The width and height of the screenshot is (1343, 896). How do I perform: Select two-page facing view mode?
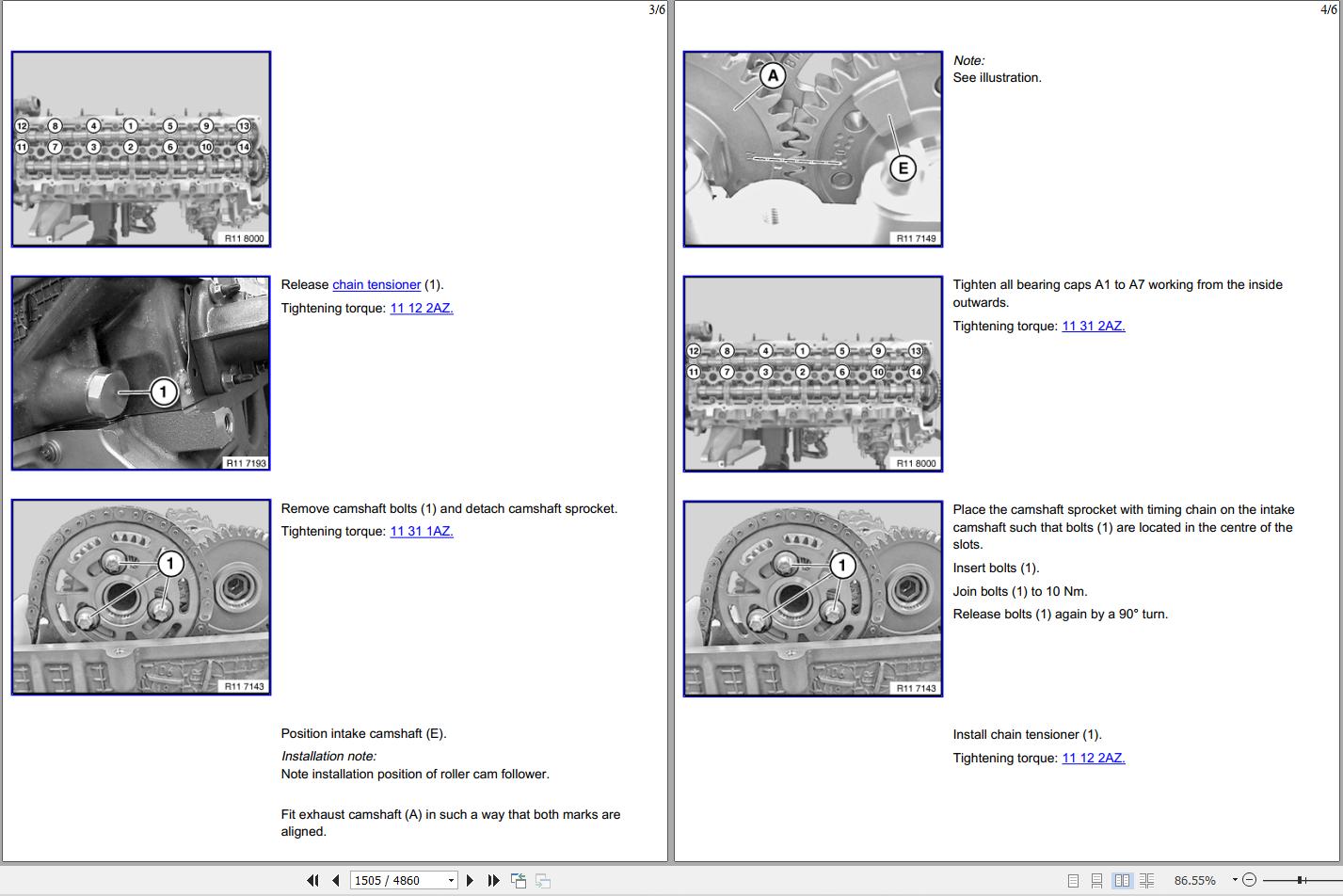pyautogui.click(x=1122, y=881)
